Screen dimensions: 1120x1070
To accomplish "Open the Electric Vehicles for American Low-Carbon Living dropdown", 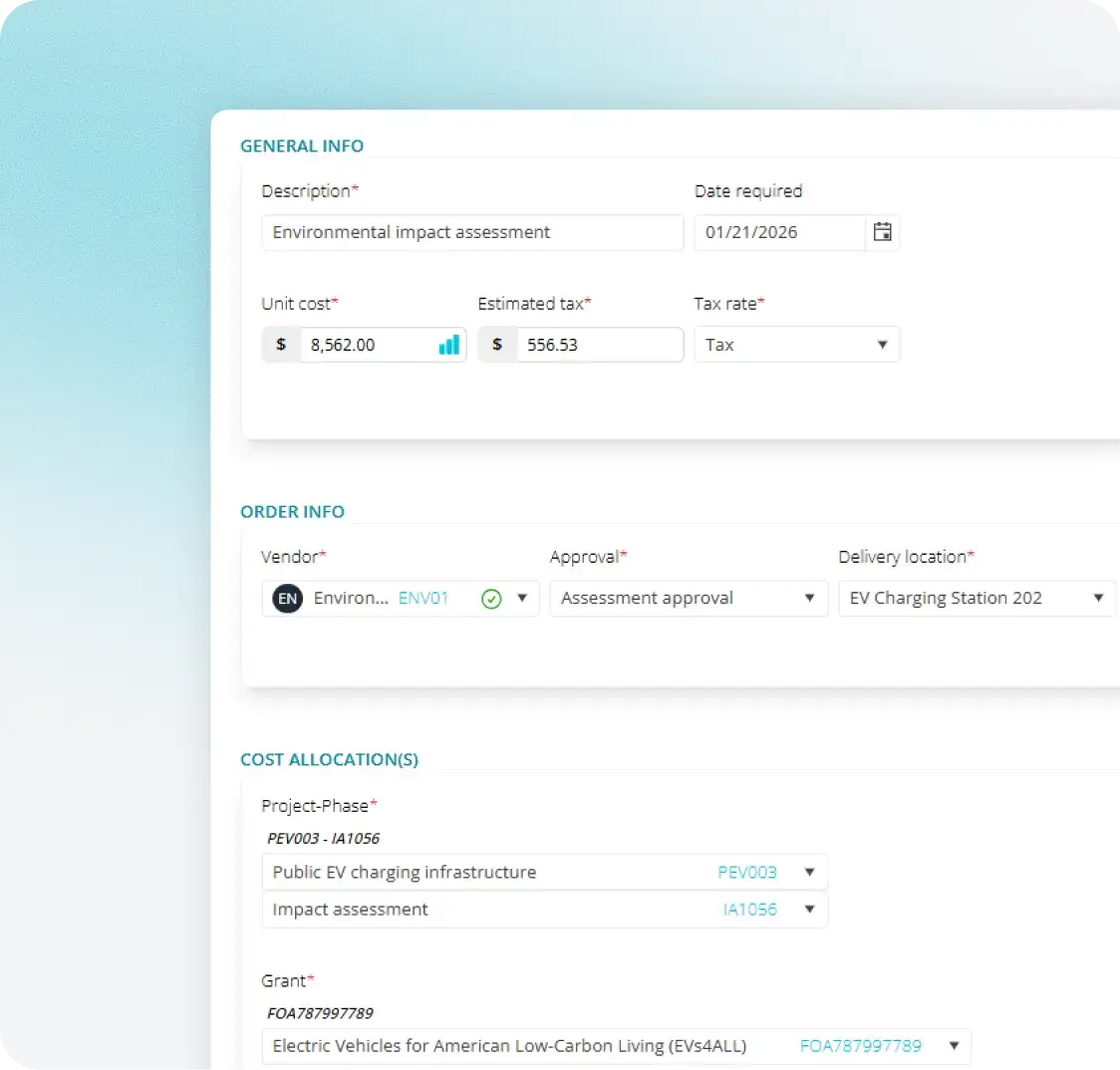I will tap(616, 1046).
